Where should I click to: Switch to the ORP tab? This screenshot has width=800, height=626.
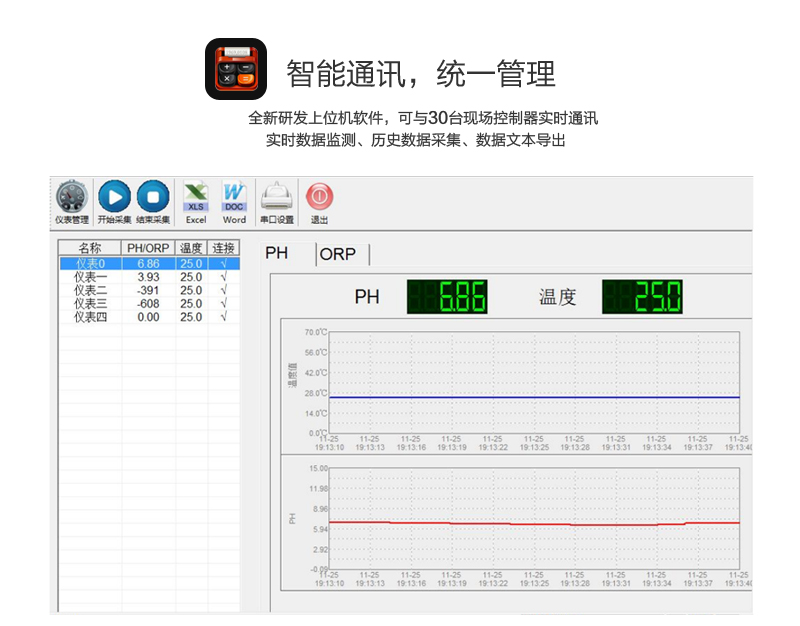click(x=338, y=254)
